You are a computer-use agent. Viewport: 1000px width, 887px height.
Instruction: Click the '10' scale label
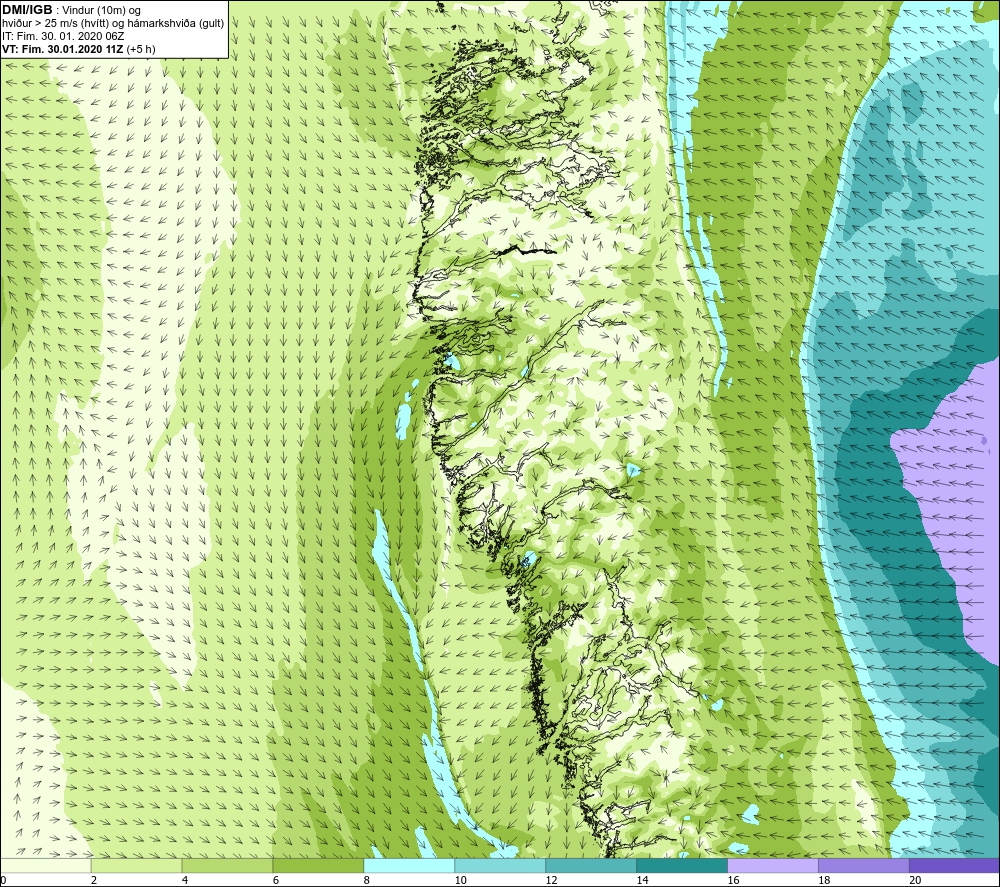[x=460, y=880]
